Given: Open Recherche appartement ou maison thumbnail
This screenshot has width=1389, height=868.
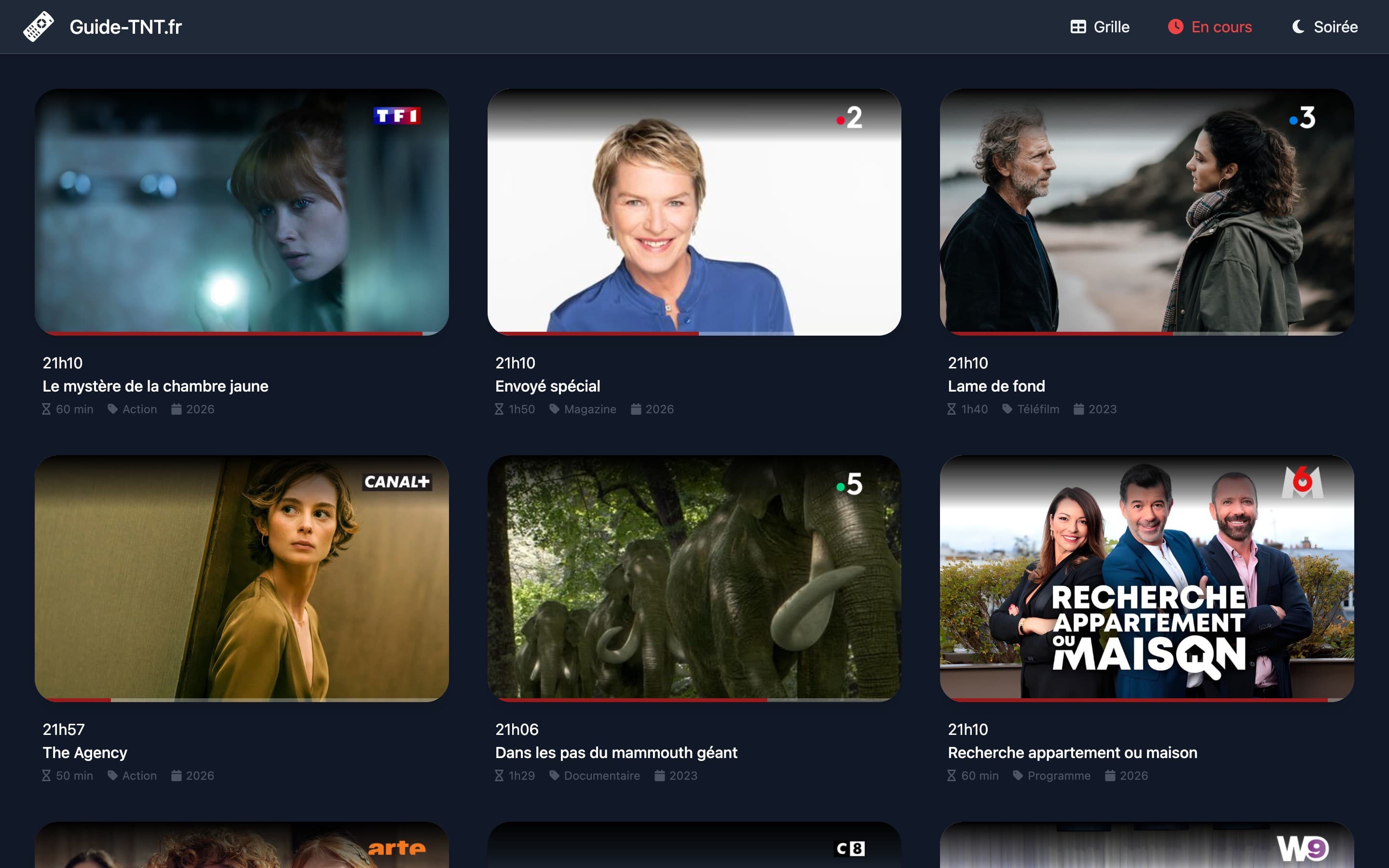Looking at the screenshot, I should coord(1147,578).
